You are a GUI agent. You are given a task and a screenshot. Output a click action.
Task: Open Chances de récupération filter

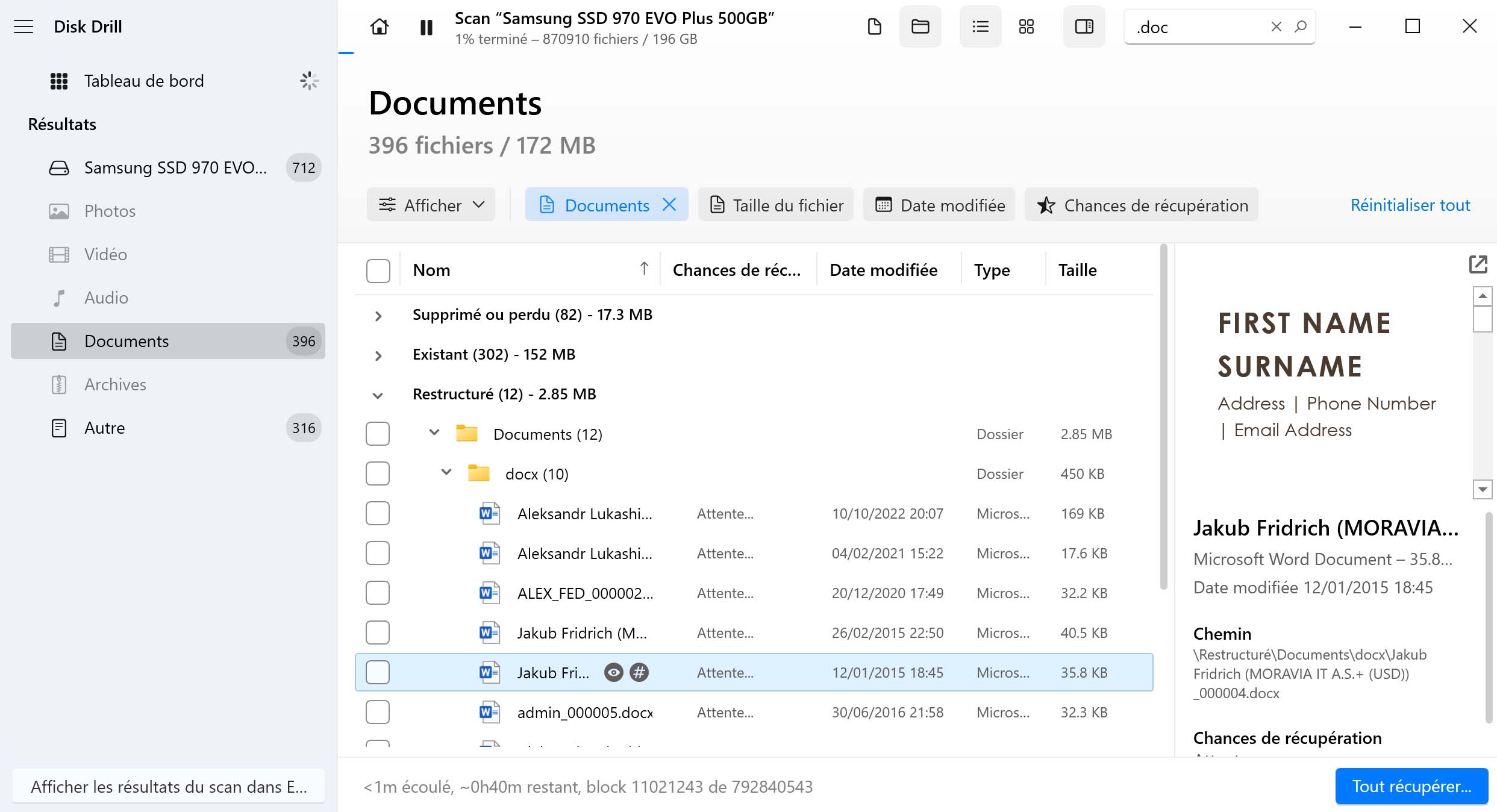(1142, 205)
